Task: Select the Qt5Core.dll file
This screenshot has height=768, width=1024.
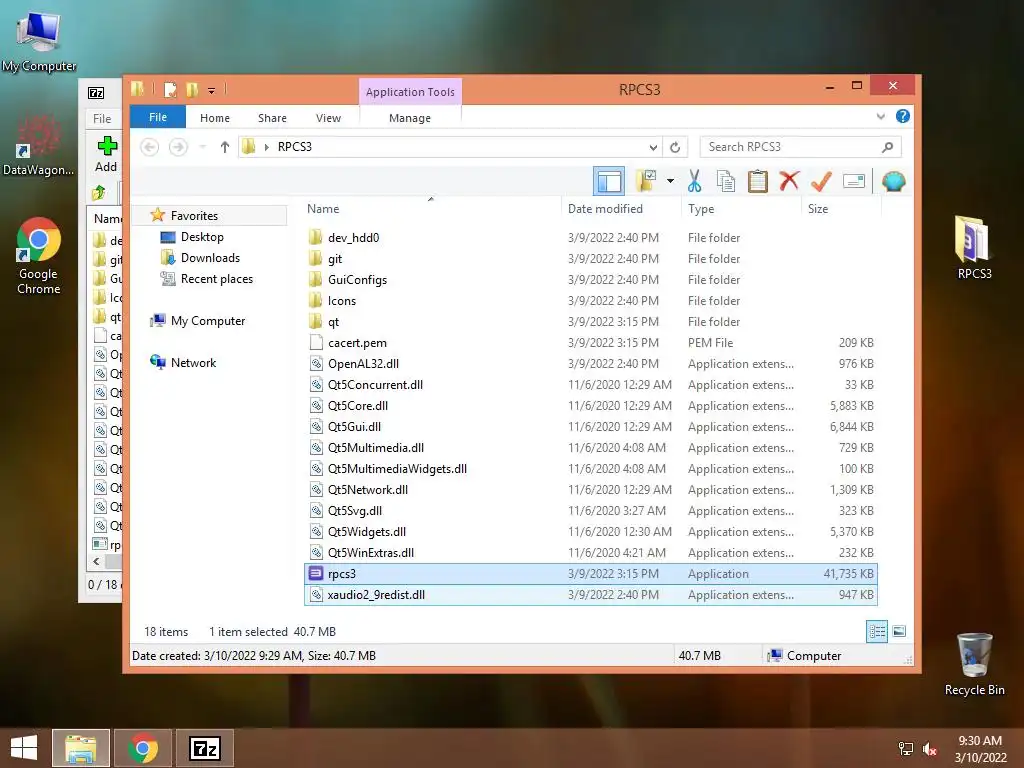Action: tap(591, 406)
